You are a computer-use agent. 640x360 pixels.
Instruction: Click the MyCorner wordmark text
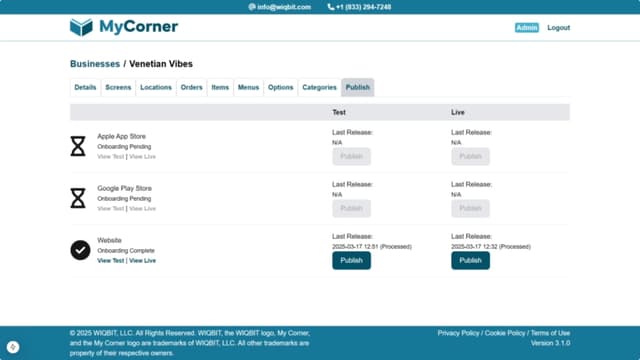click(x=139, y=27)
